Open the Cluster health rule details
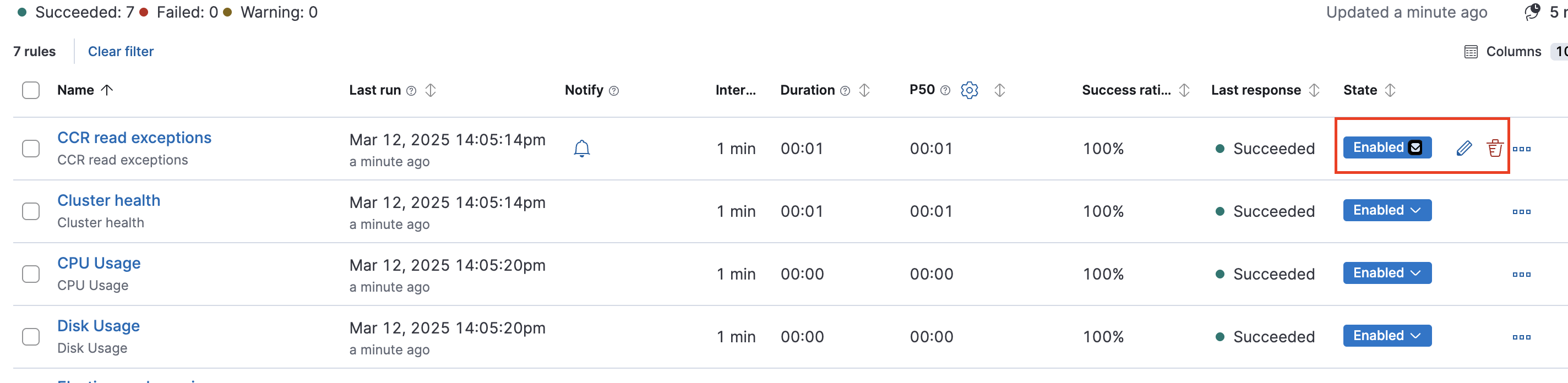This screenshot has width=1568, height=383. [x=108, y=200]
